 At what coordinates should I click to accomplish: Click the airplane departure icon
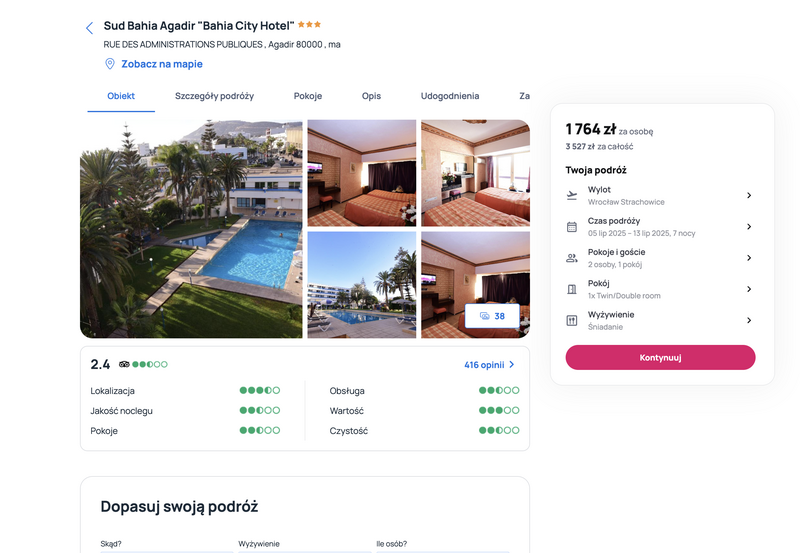pos(572,195)
